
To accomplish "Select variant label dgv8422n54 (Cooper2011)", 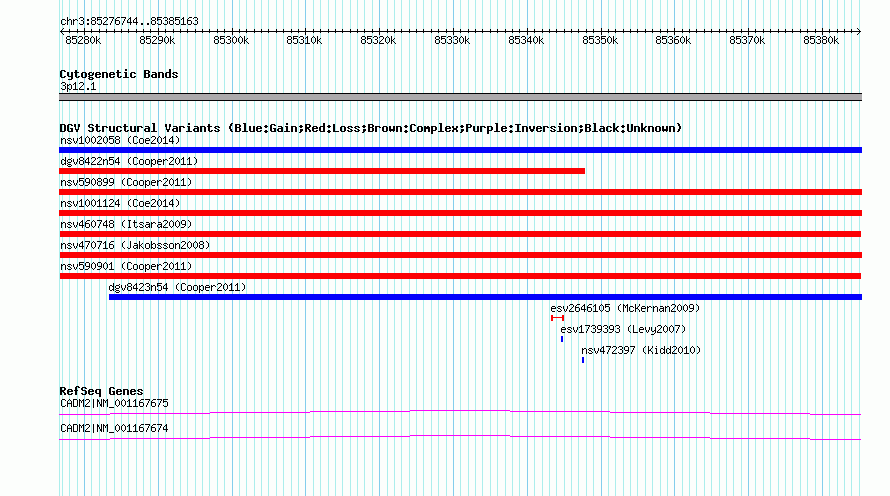I will (x=129, y=161).
